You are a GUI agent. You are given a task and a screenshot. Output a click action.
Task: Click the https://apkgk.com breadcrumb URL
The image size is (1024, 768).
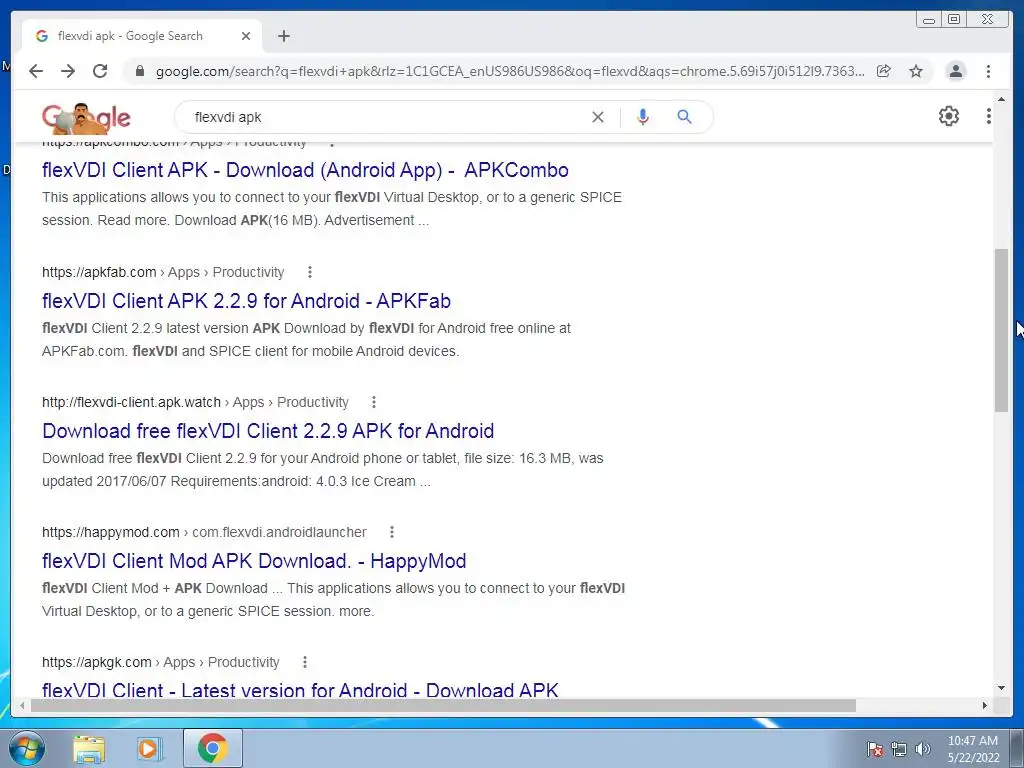97,662
